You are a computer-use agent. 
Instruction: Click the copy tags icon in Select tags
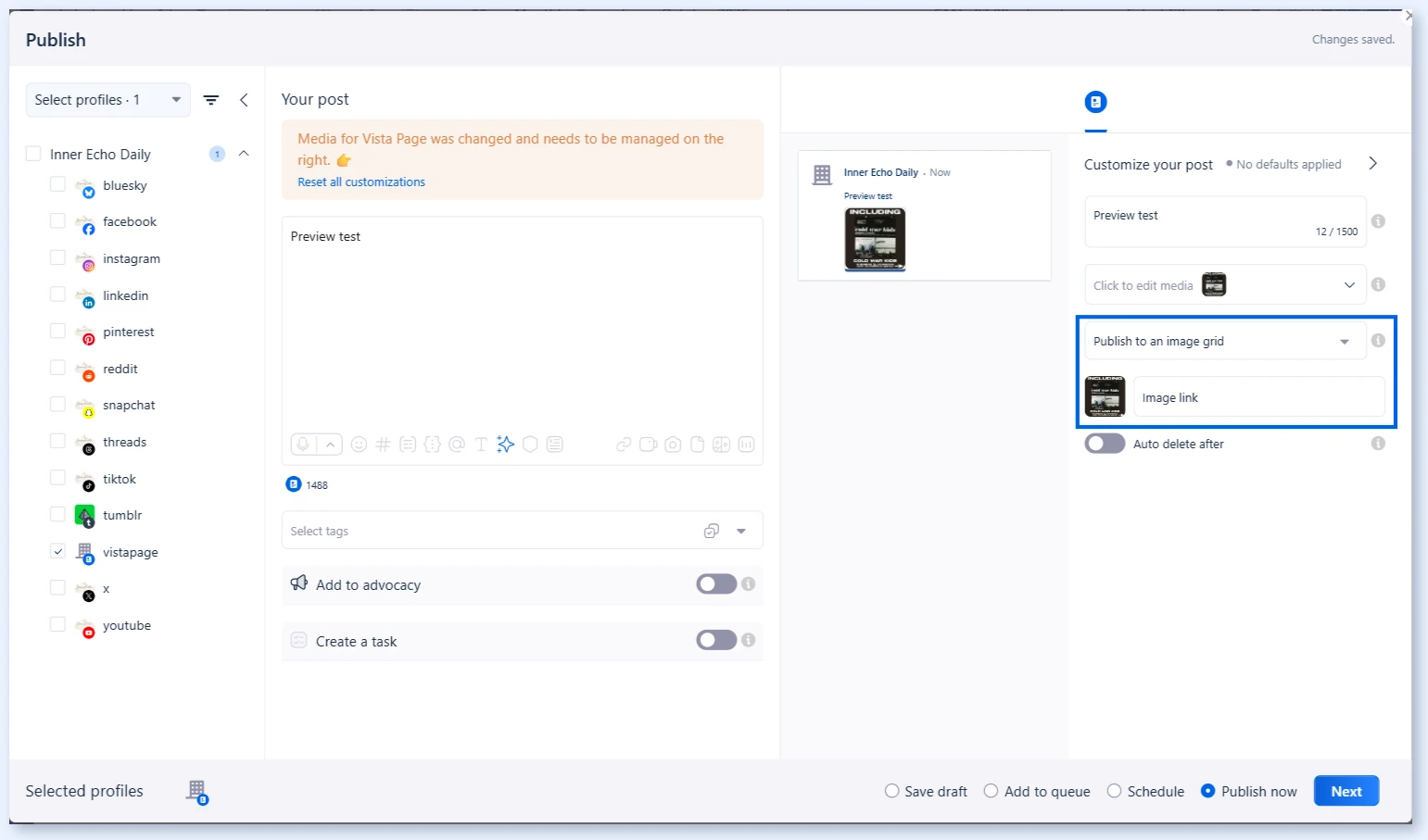pyautogui.click(x=712, y=531)
